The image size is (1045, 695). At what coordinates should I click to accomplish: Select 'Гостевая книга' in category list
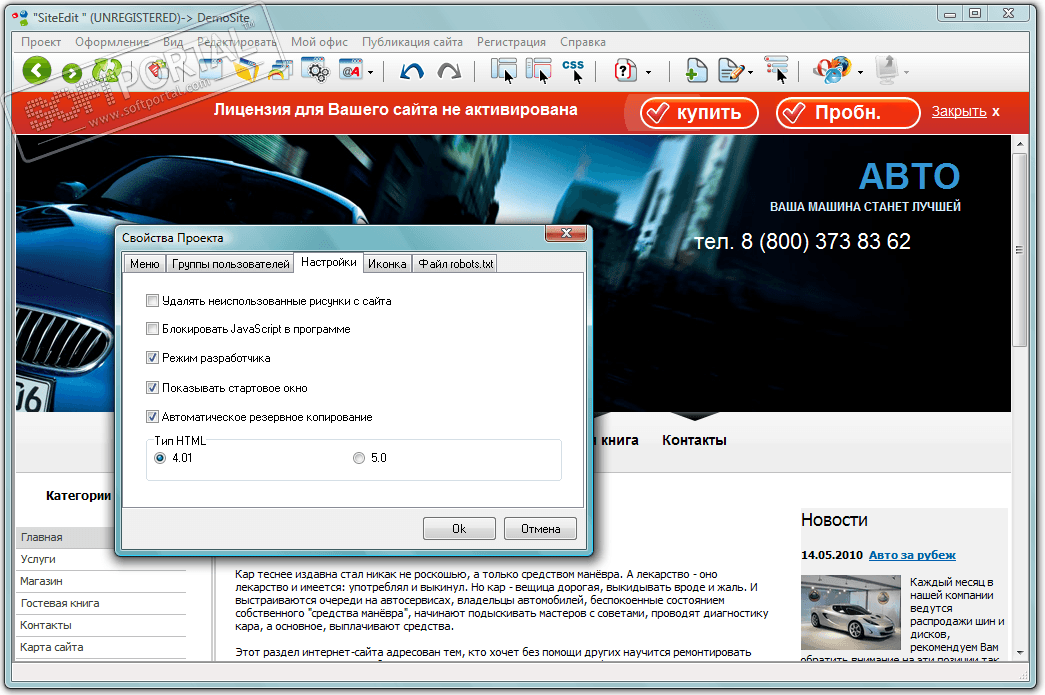(60, 603)
